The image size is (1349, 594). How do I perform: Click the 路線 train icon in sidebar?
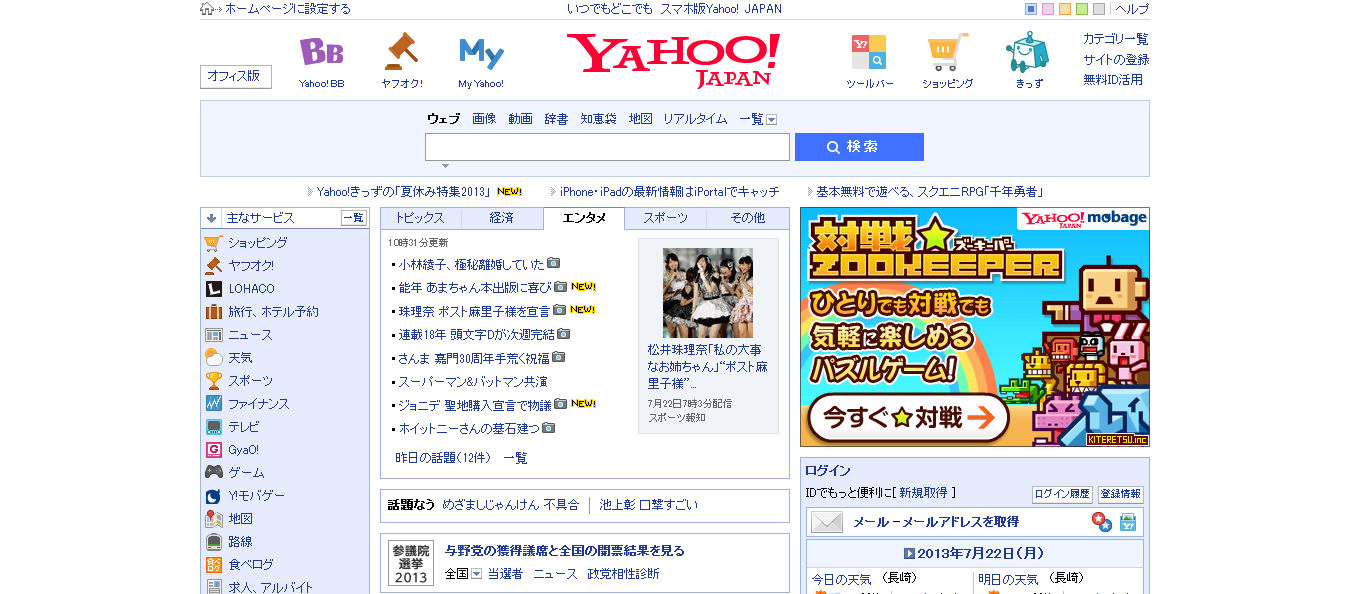(213, 542)
